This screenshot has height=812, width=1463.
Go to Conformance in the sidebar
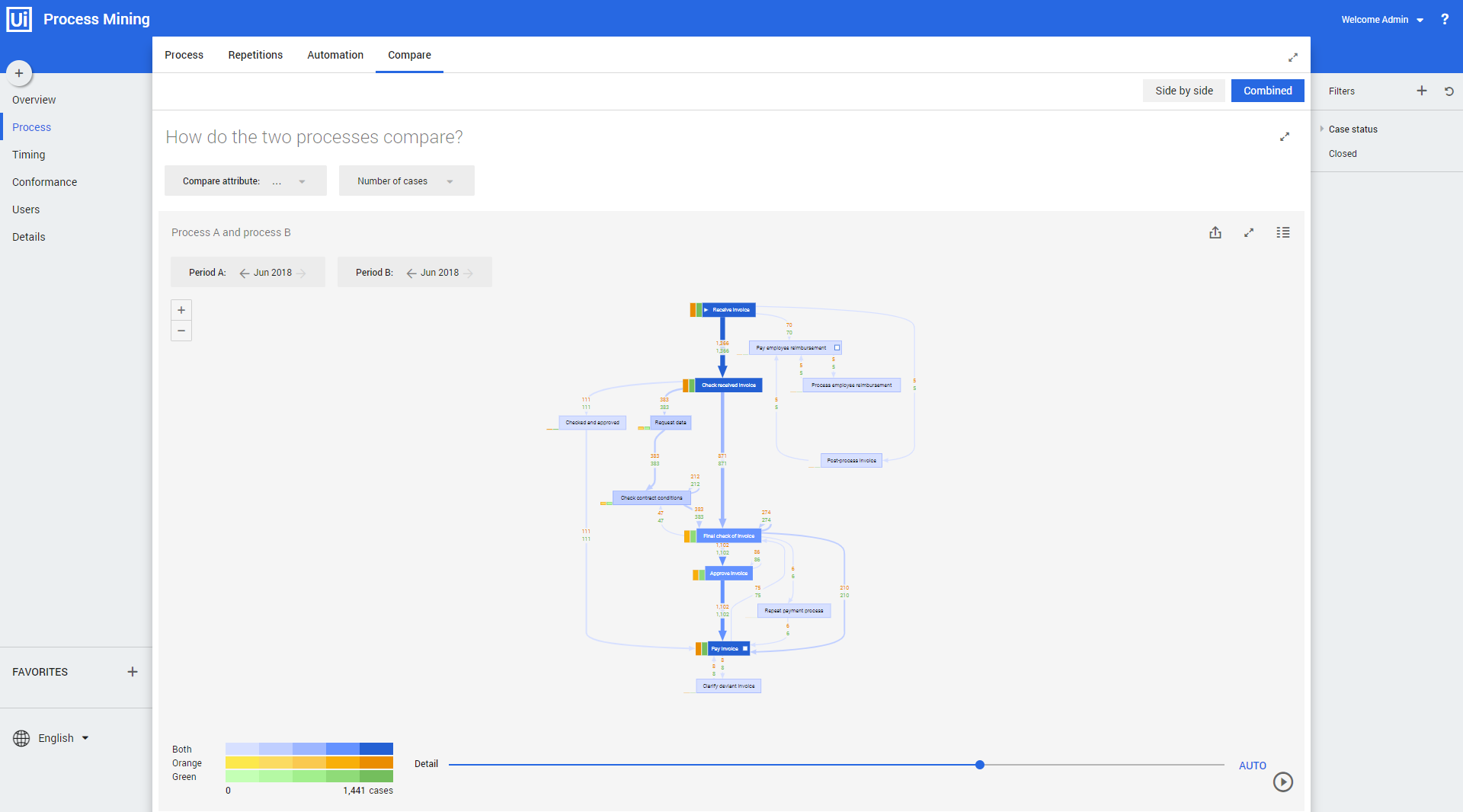(x=44, y=182)
